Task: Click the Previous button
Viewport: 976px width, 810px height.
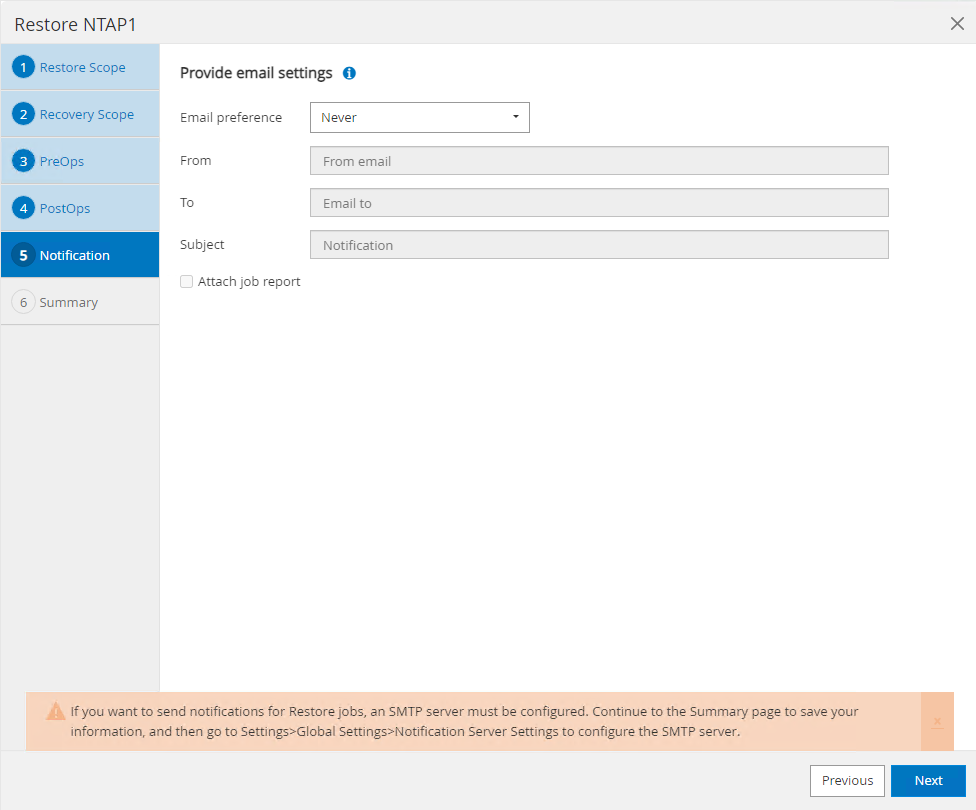Action: coord(847,781)
